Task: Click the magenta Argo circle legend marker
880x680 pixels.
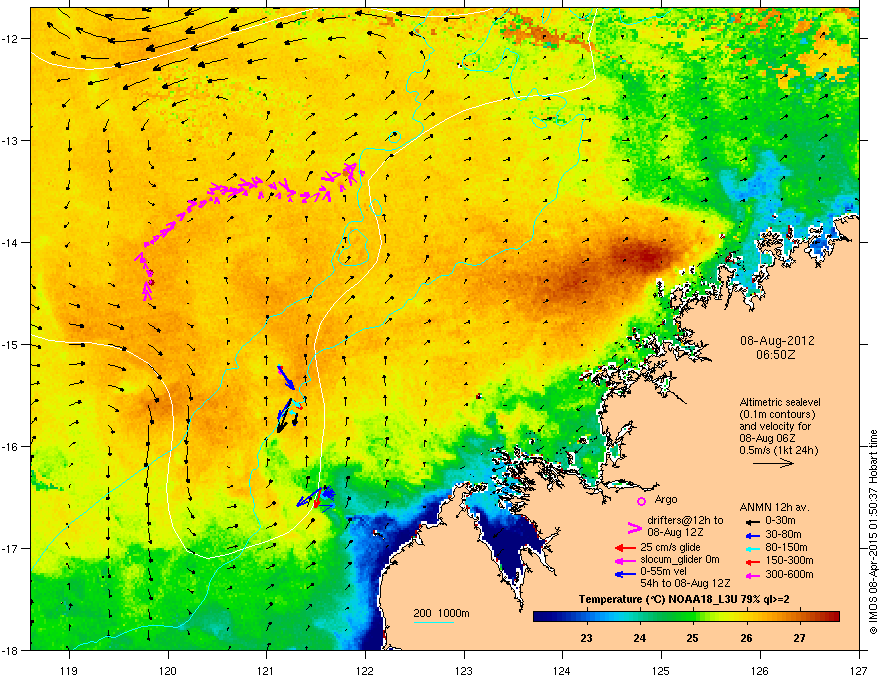Action: click(x=641, y=501)
